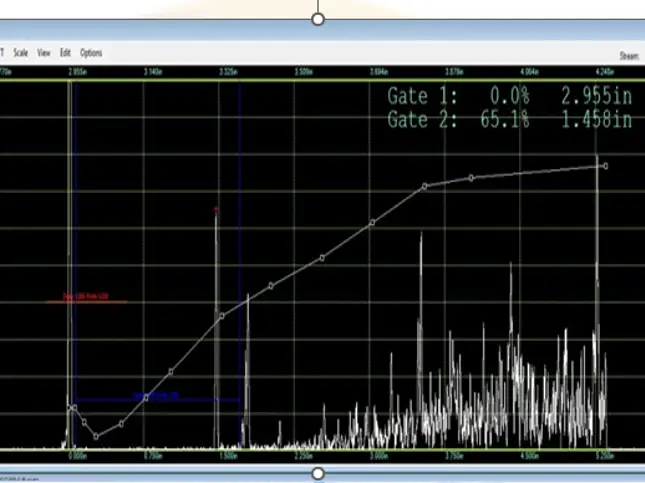The image size is (645, 483).
Task: Select the red Gate 1 threshold line
Action: (x=86, y=302)
